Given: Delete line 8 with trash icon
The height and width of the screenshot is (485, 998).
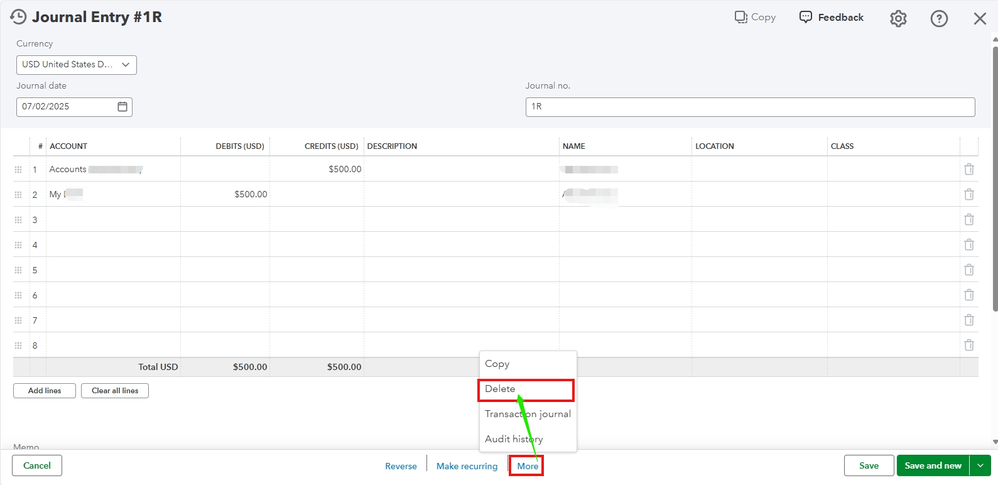Looking at the screenshot, I should point(969,345).
